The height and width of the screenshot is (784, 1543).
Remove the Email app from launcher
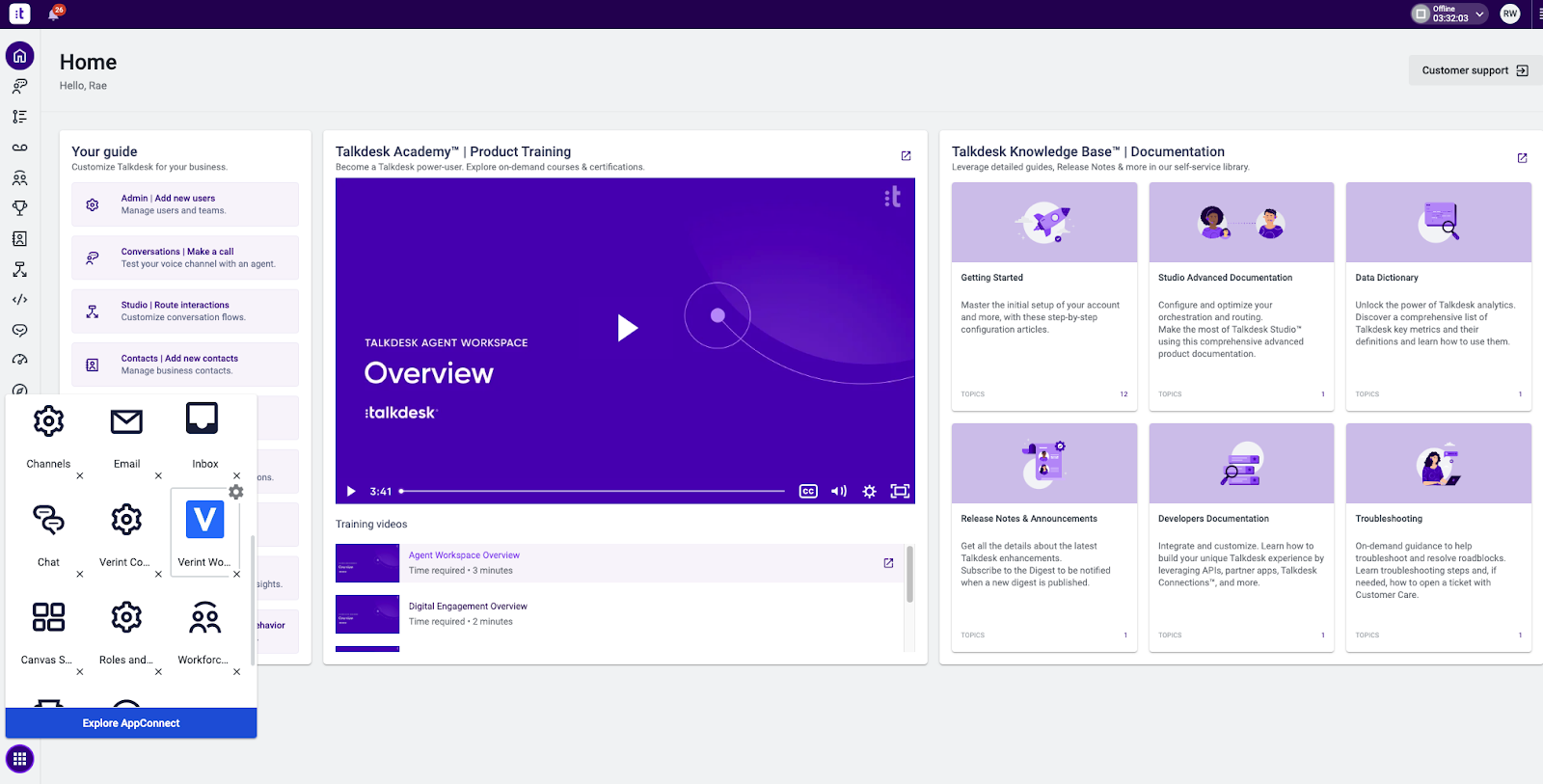pos(158,475)
